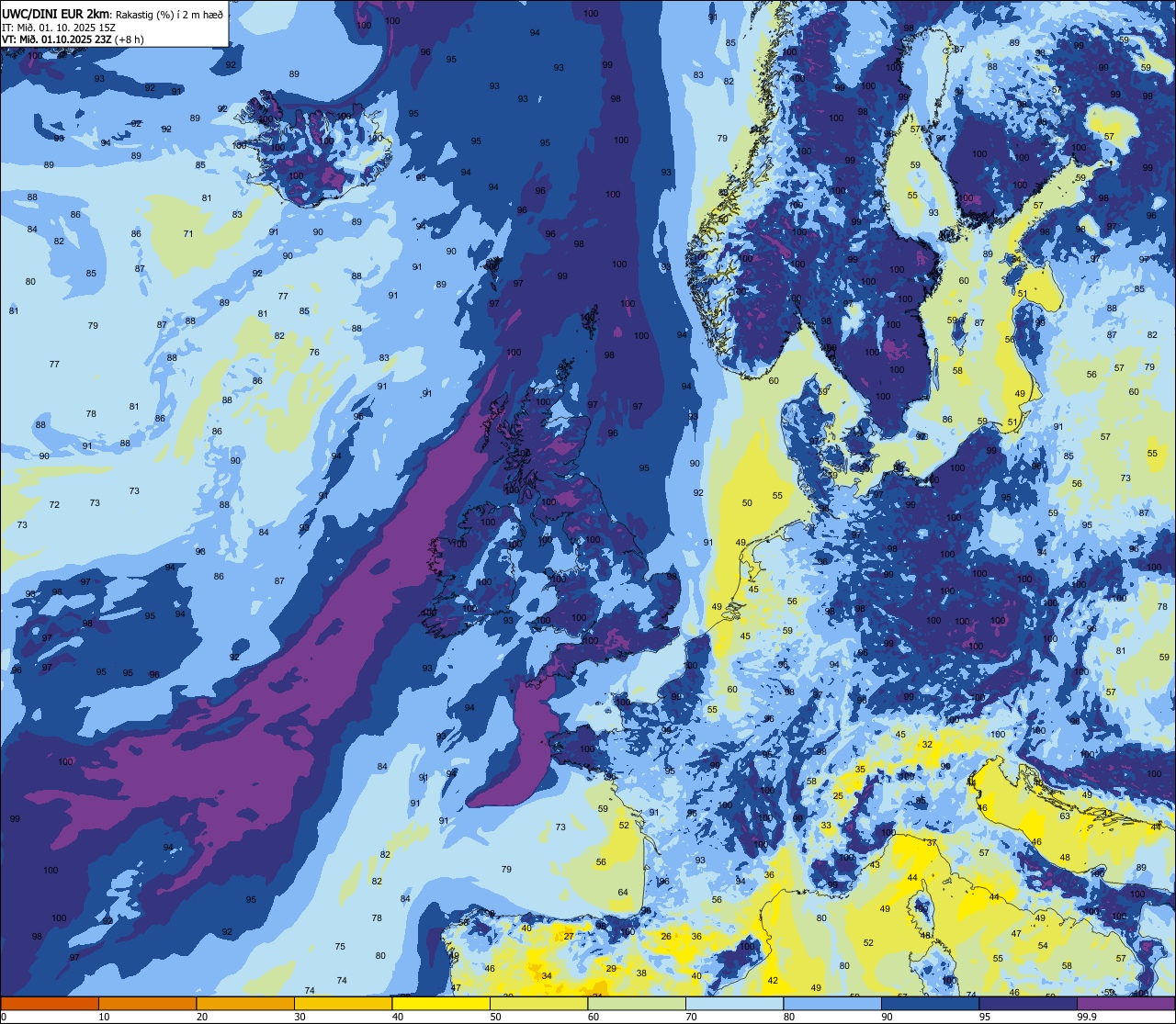Click the humidity value 63 over the Balkans
This screenshot has height=1024, width=1176.
point(1065,816)
